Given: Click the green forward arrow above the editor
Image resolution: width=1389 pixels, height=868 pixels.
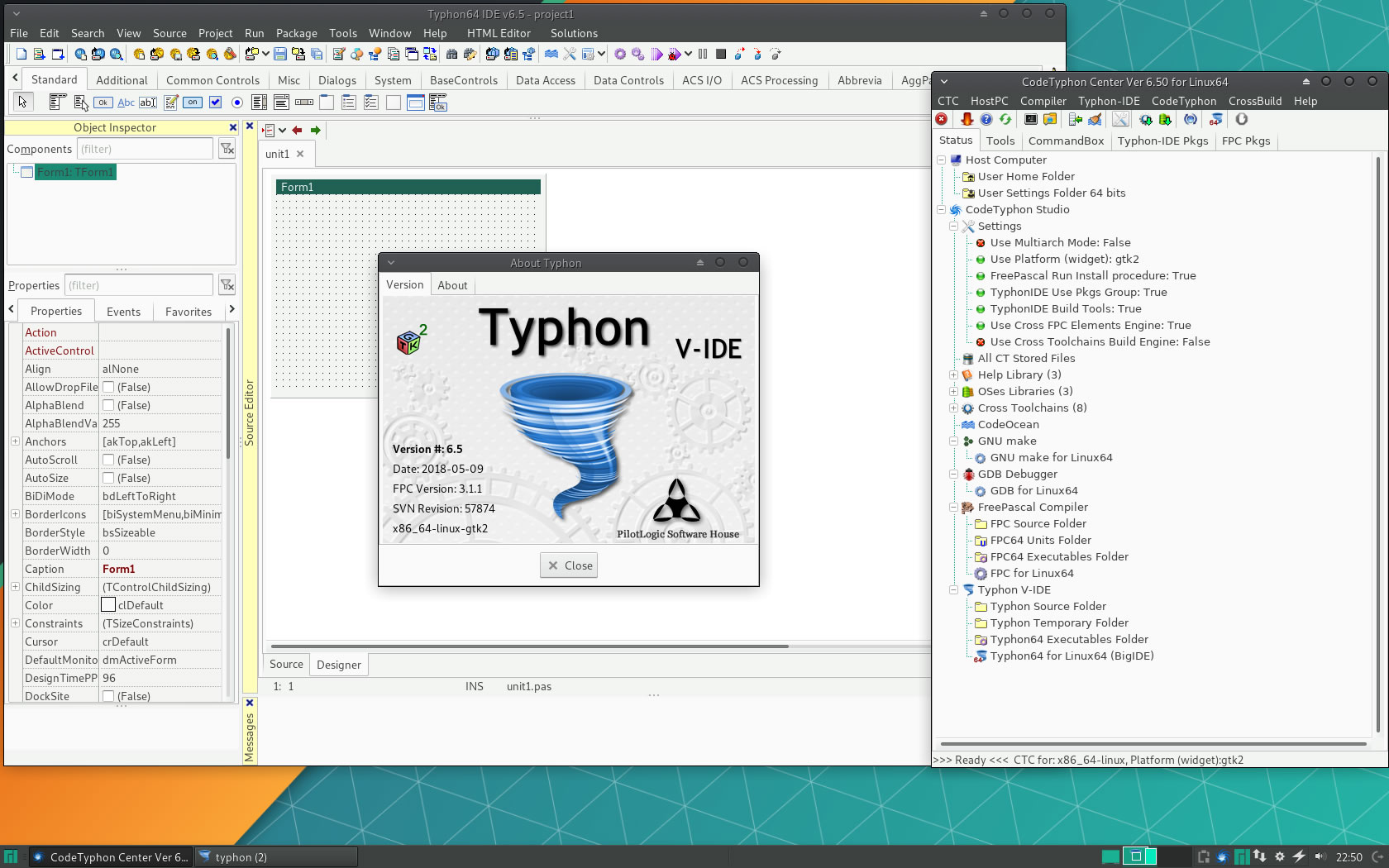Looking at the screenshot, I should (316, 130).
